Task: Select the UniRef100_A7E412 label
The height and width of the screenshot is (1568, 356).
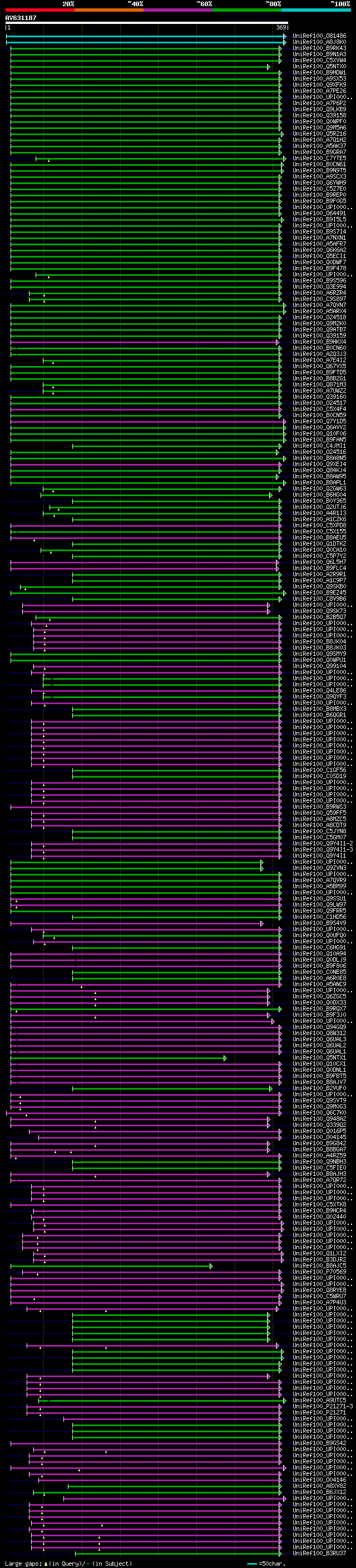Action: (319, 360)
